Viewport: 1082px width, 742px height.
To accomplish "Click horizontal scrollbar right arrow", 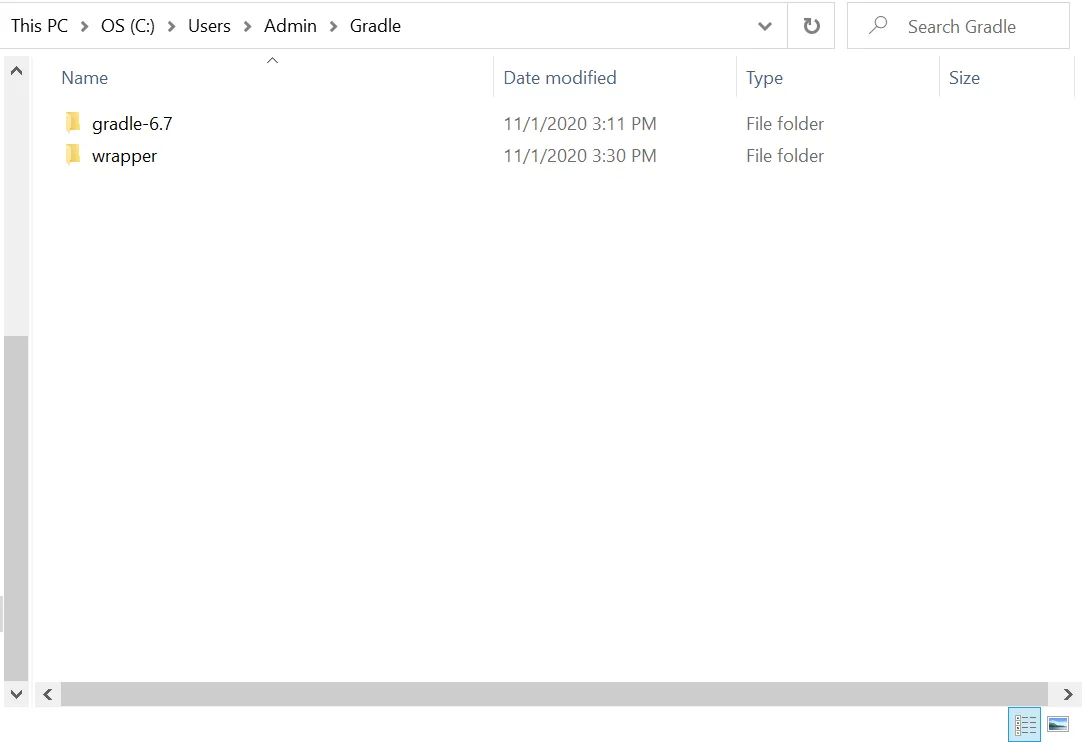I will (1068, 694).
